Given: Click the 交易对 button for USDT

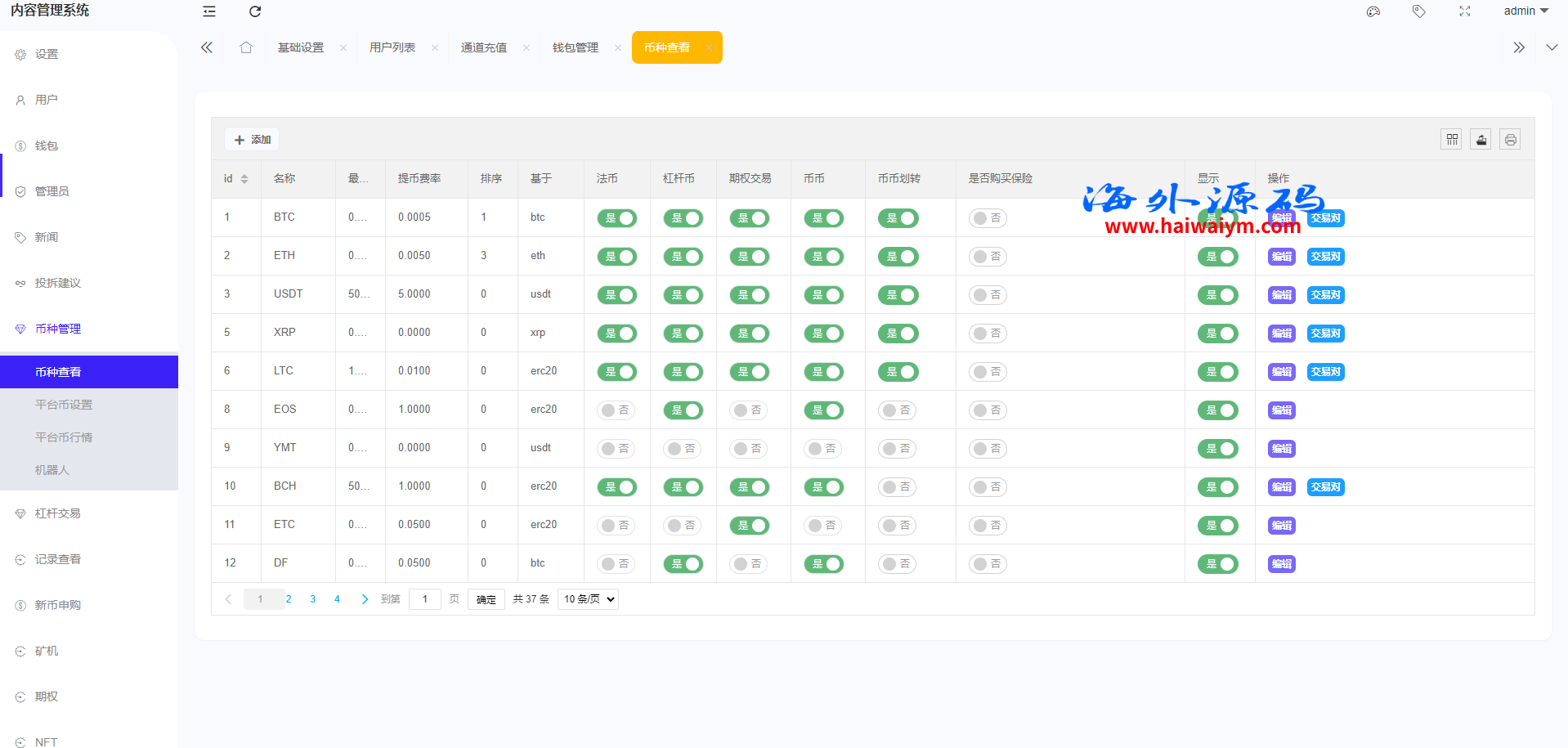Looking at the screenshot, I should [1325, 295].
